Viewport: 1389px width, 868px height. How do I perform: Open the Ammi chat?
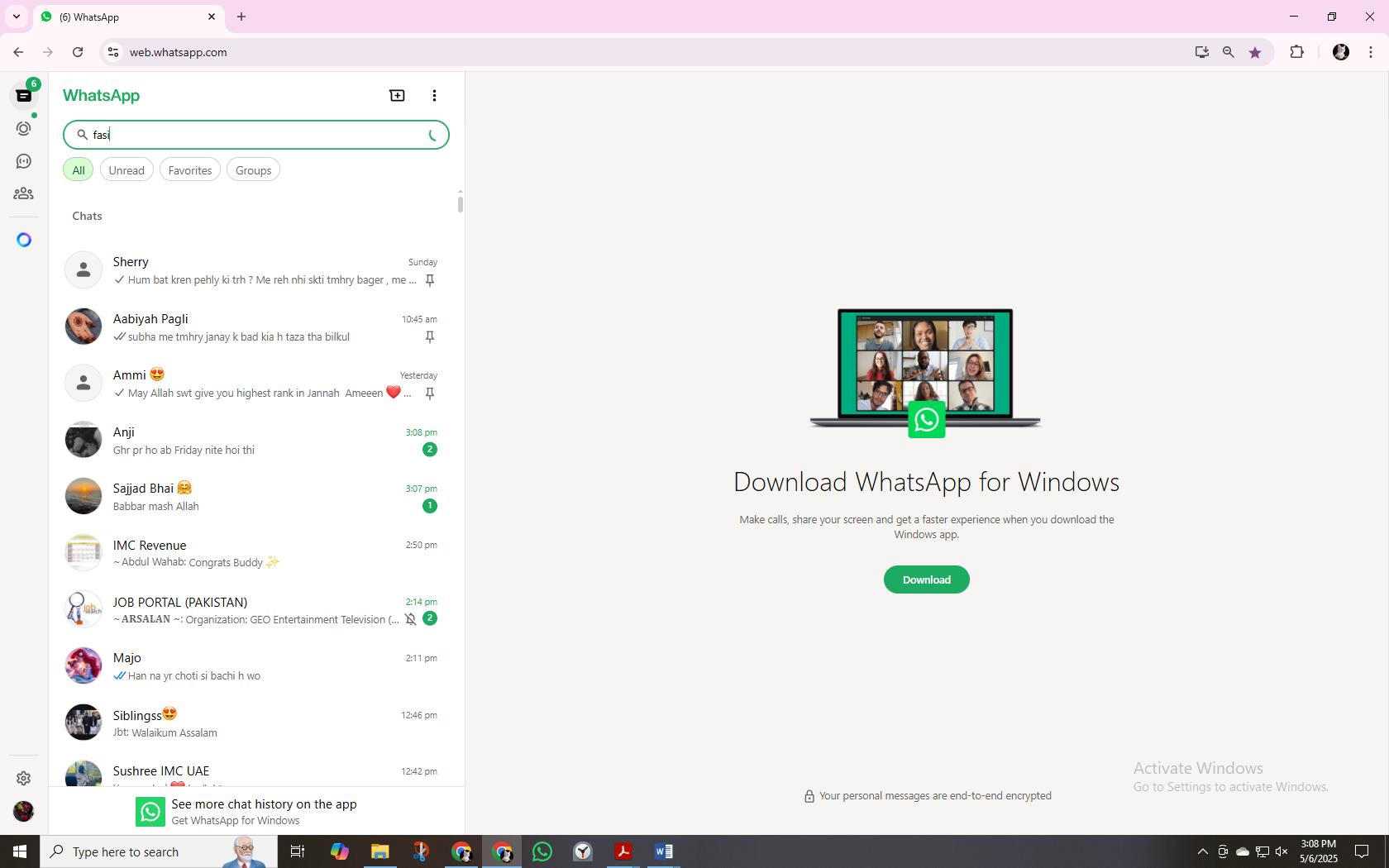pyautogui.click(x=256, y=384)
